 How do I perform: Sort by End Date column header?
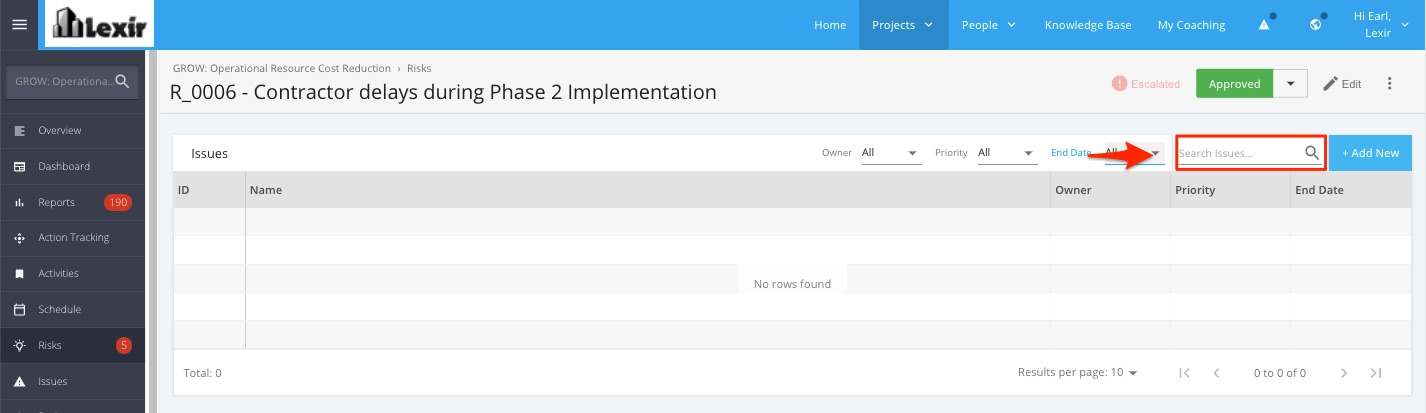click(1351, 190)
